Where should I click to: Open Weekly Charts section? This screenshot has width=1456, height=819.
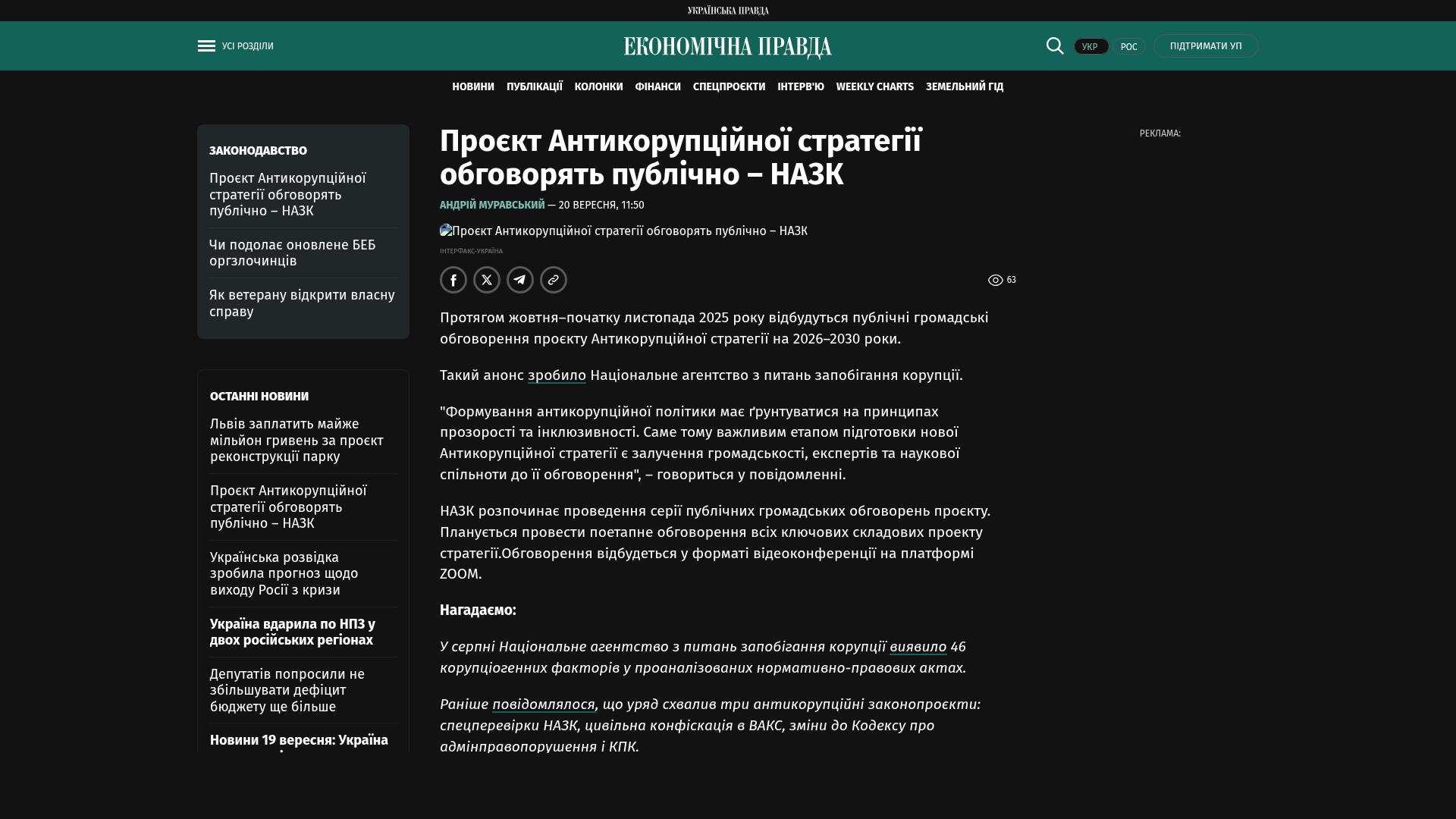click(874, 87)
